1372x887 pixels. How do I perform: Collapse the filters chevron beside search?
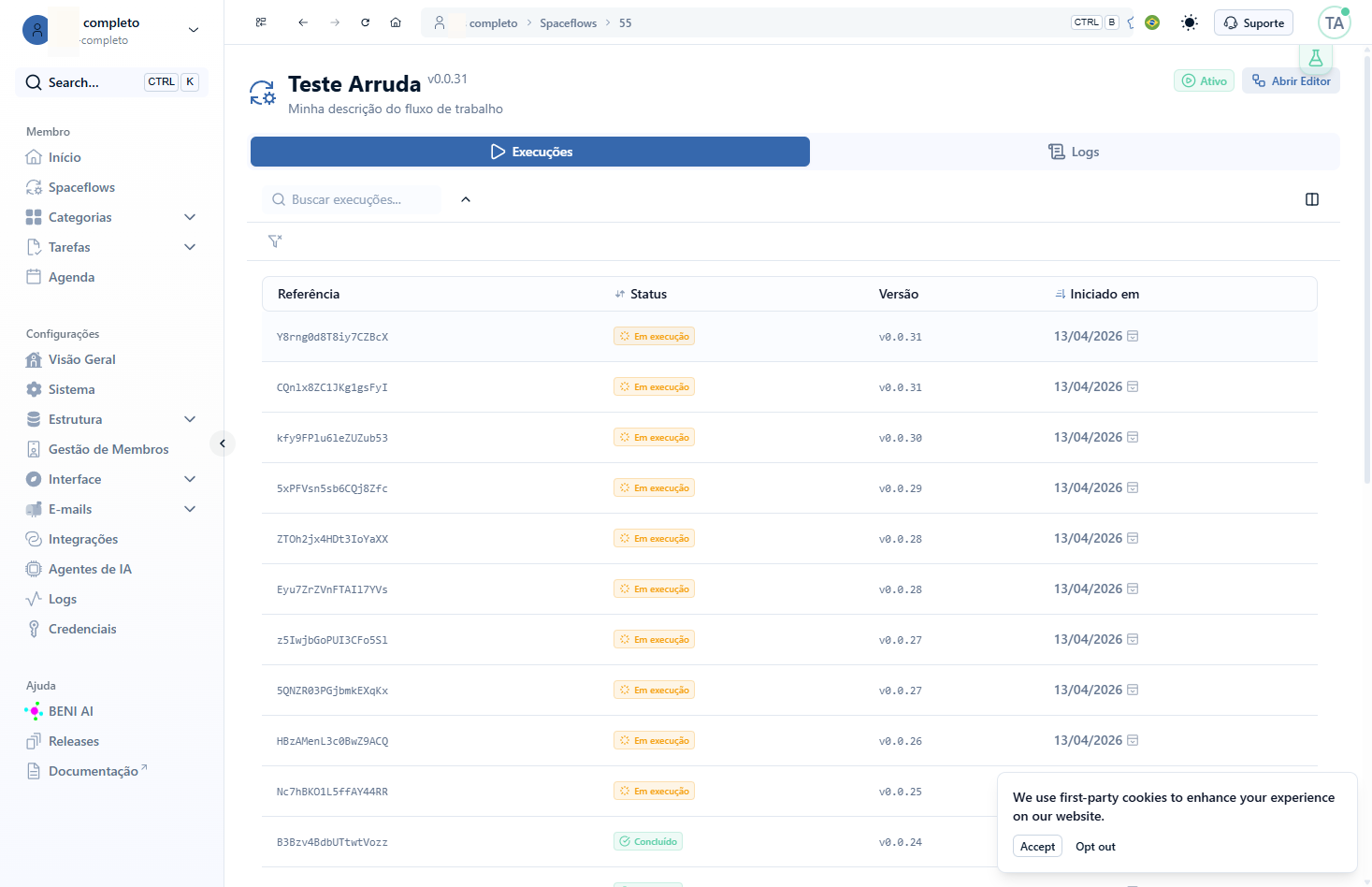click(466, 199)
